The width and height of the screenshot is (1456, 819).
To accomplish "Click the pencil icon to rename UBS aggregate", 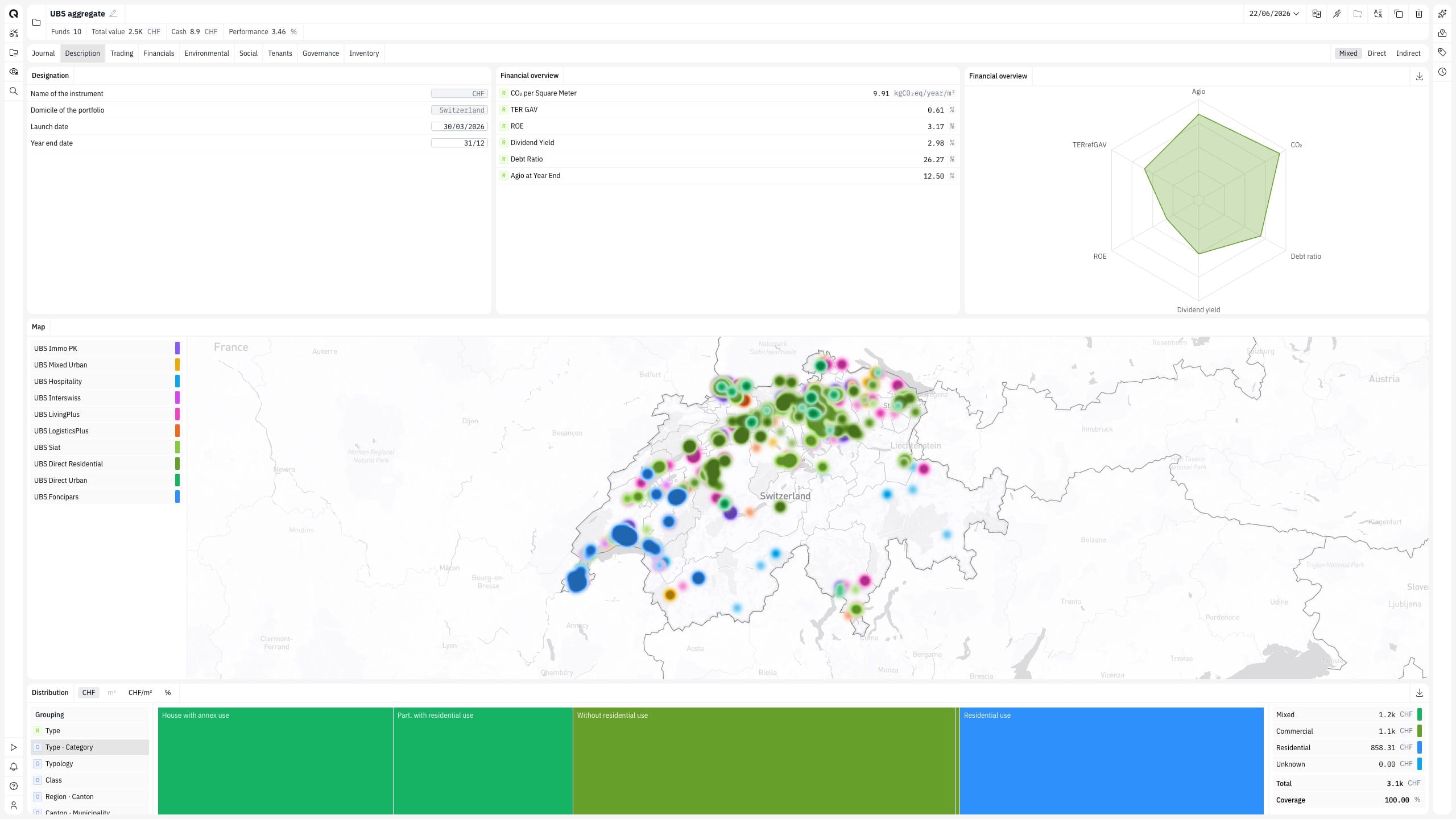I will (x=113, y=14).
